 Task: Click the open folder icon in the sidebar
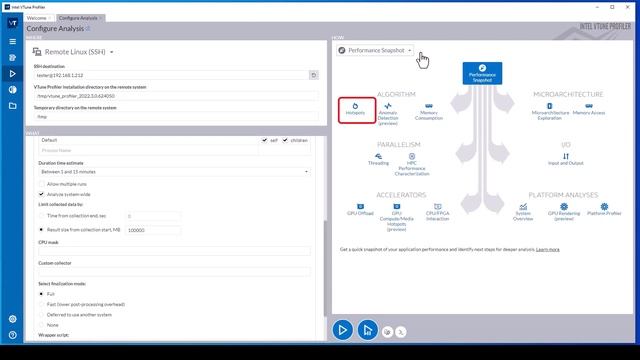[13, 106]
